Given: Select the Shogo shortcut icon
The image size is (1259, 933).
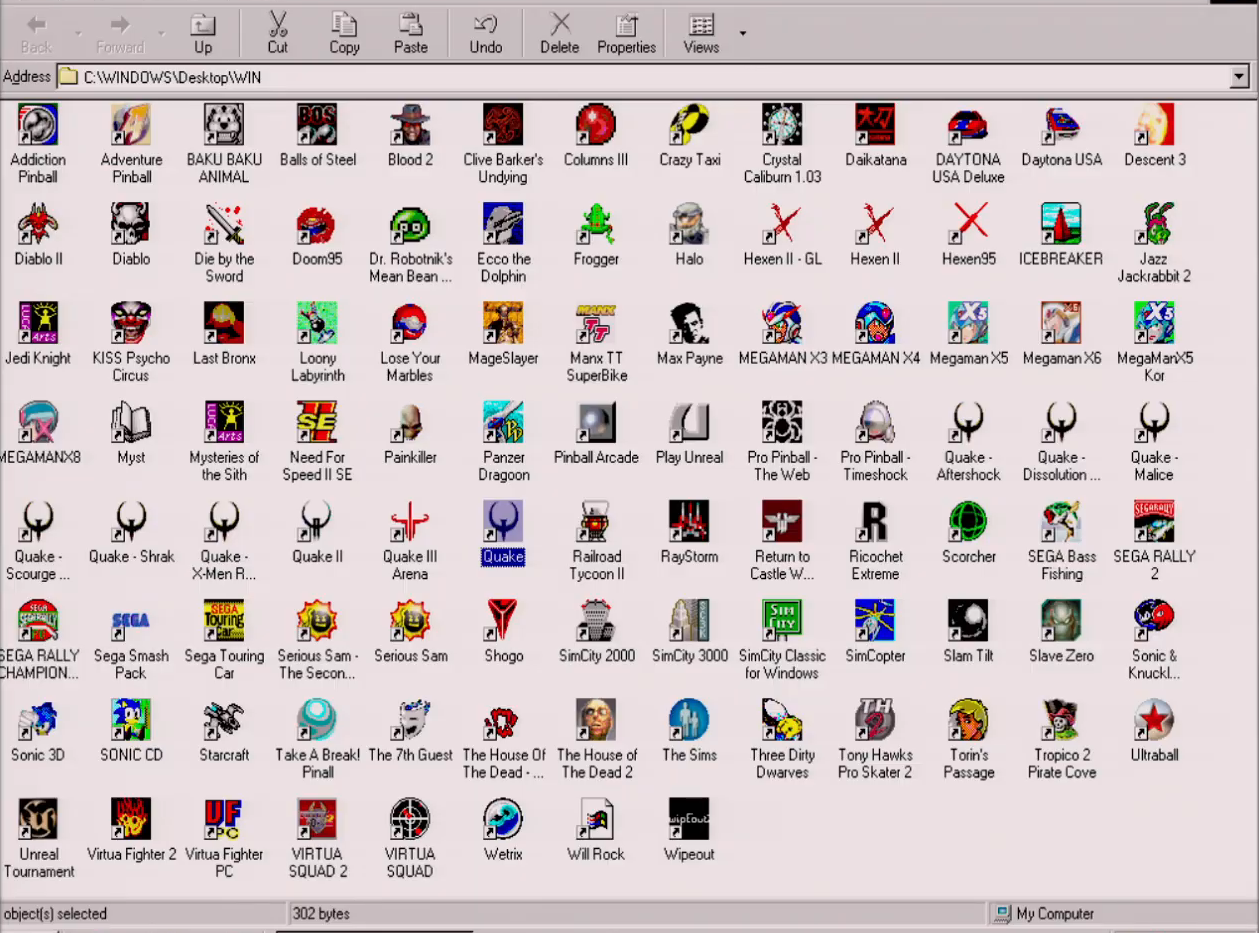Looking at the screenshot, I should pos(503,620).
